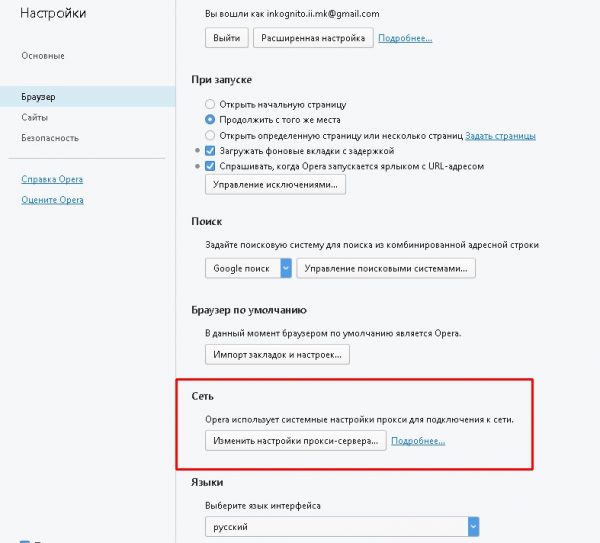Go to the Безопасность settings section
600x543 pixels.
[x=49, y=137]
